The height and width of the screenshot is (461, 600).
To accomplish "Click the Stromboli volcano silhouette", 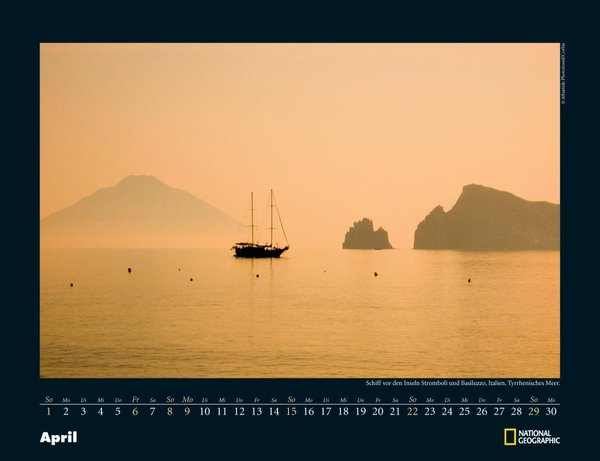I will coord(140,207).
